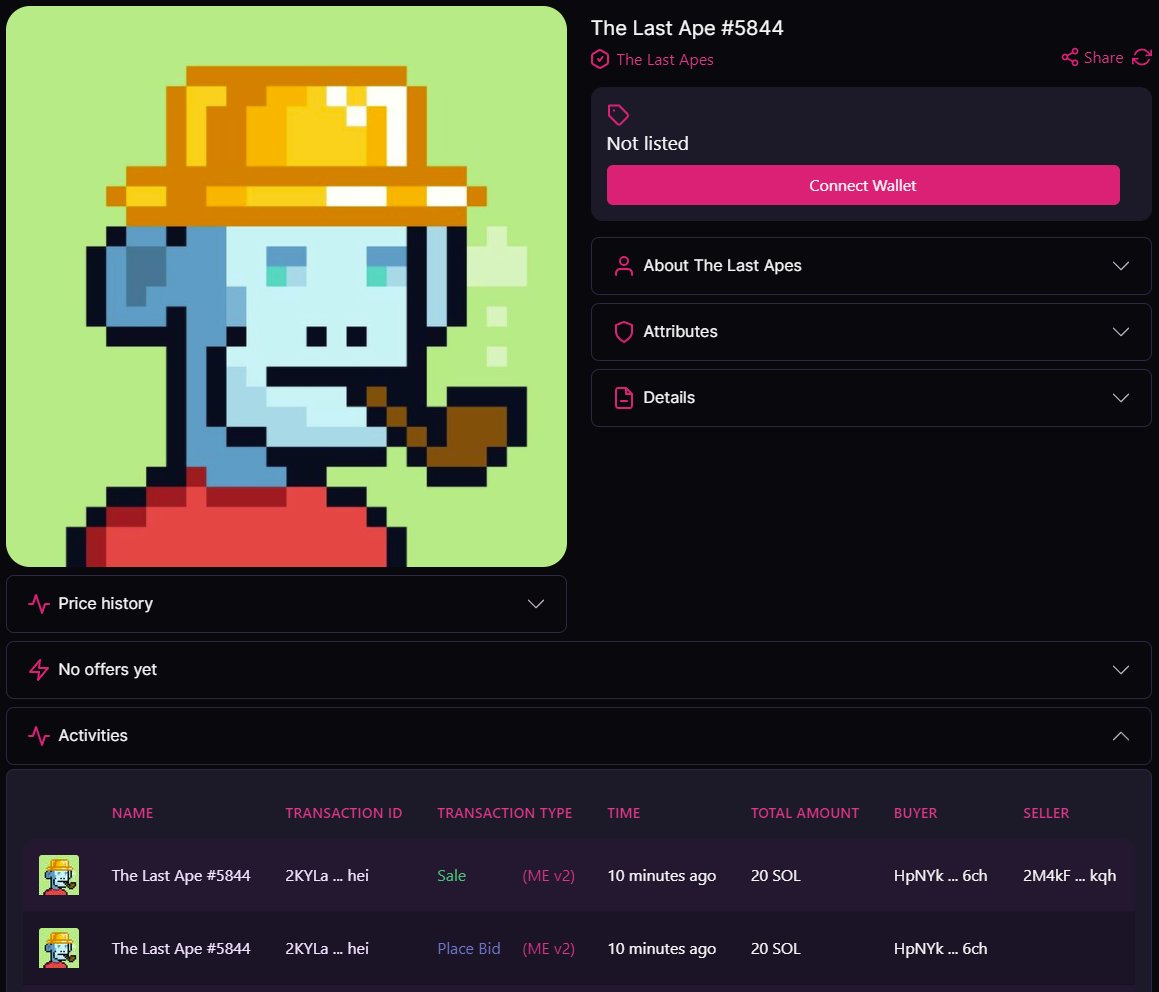Click the NAME column header
The image size is (1159, 992).
[x=132, y=813]
